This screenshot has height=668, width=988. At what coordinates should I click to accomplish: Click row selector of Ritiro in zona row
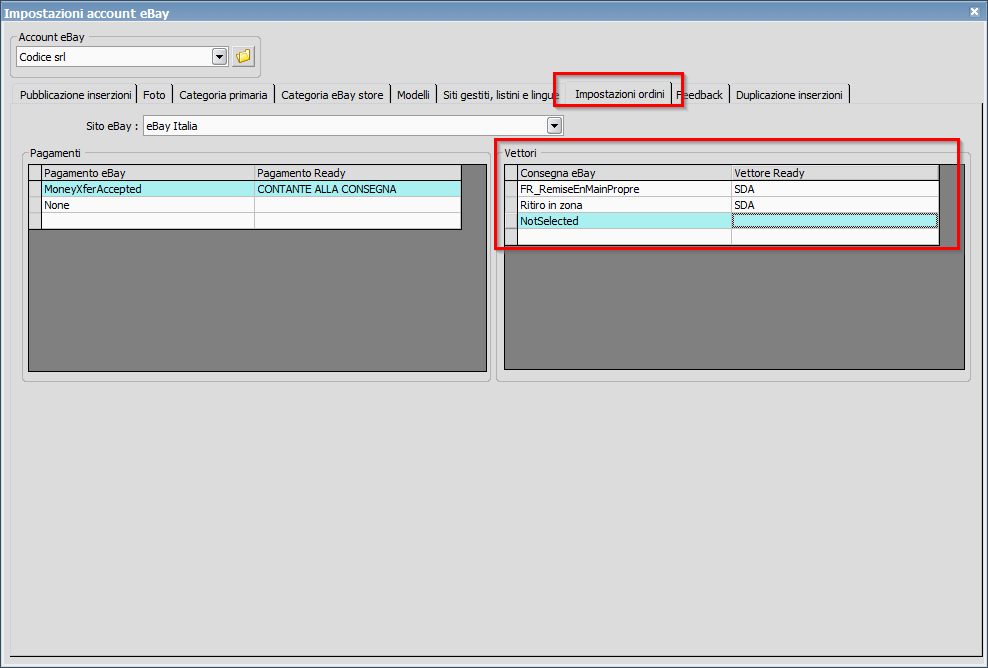click(511, 205)
